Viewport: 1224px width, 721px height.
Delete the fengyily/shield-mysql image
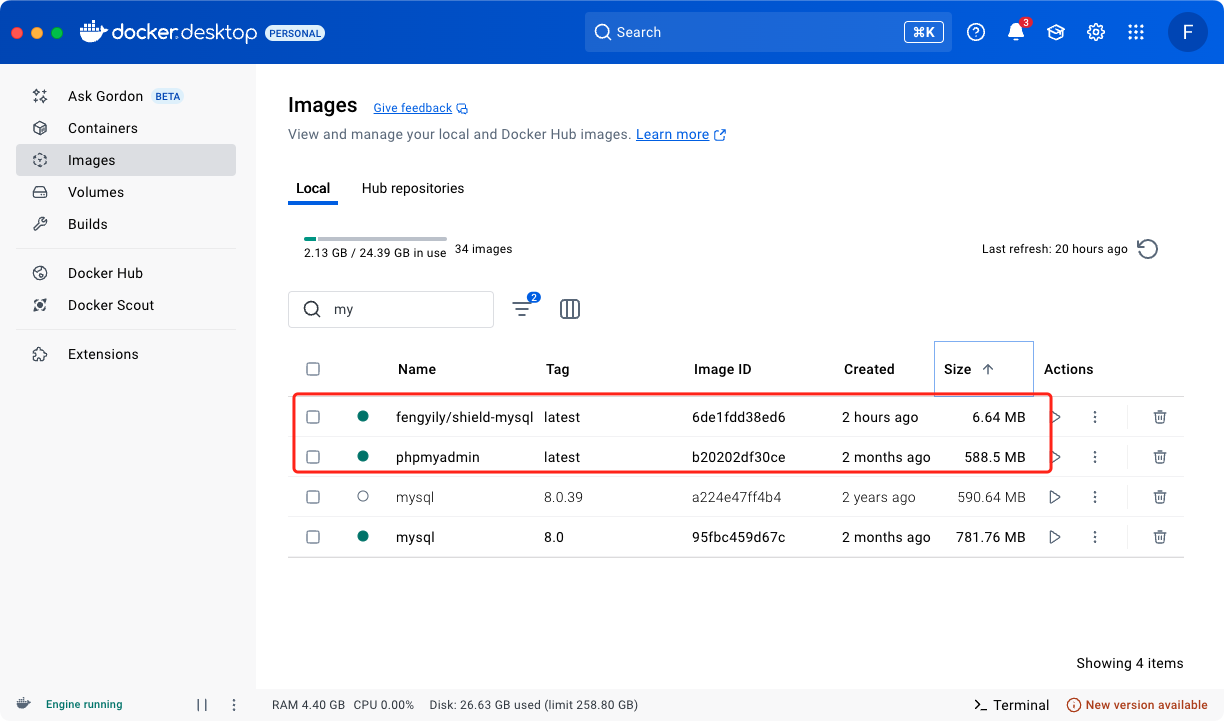click(1160, 417)
